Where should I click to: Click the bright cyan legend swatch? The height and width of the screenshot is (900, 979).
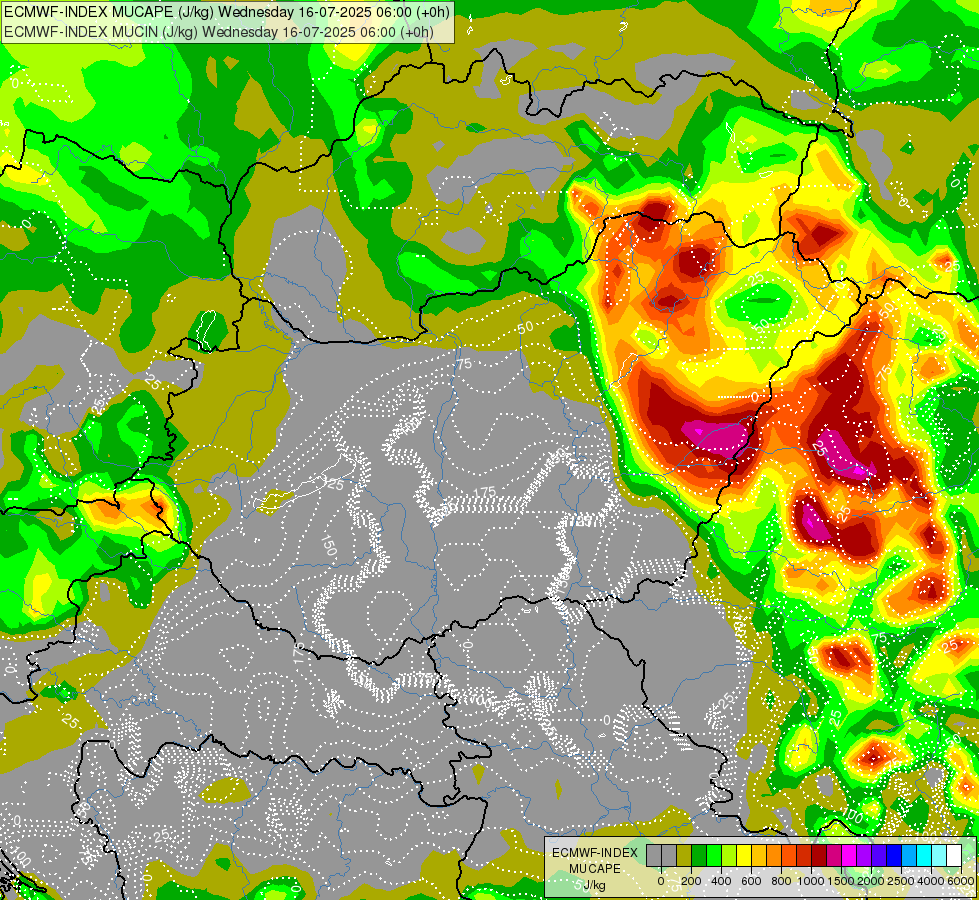pyautogui.click(x=925, y=856)
